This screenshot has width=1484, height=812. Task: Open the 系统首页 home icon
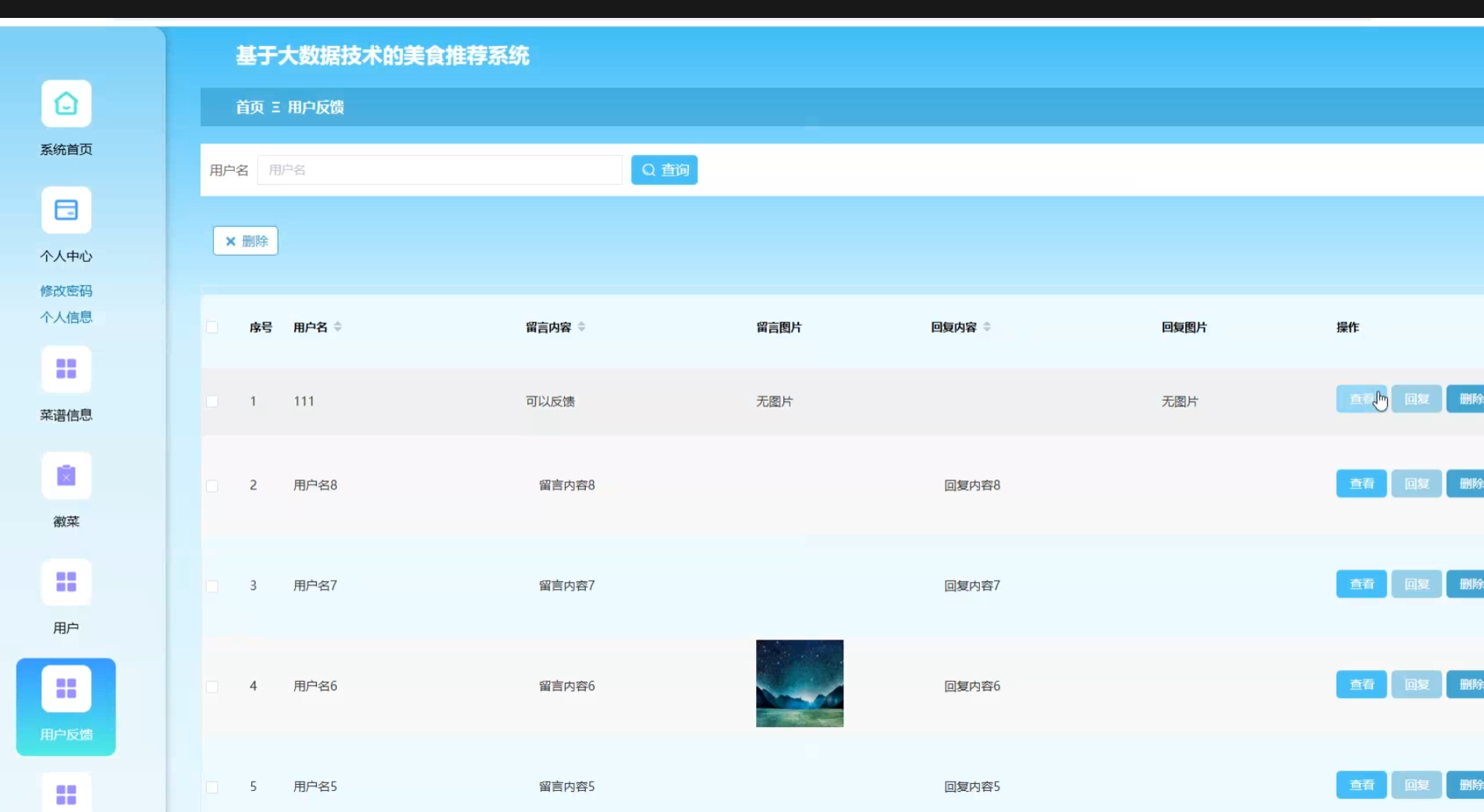[x=66, y=103]
